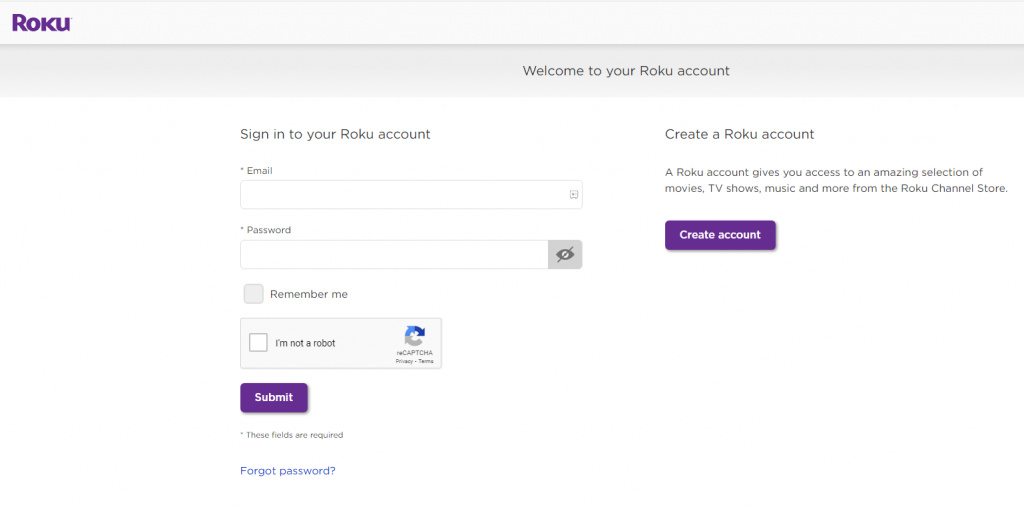Click the 'Create a Roku account' heading
This screenshot has width=1024, height=511.
pyautogui.click(x=739, y=134)
